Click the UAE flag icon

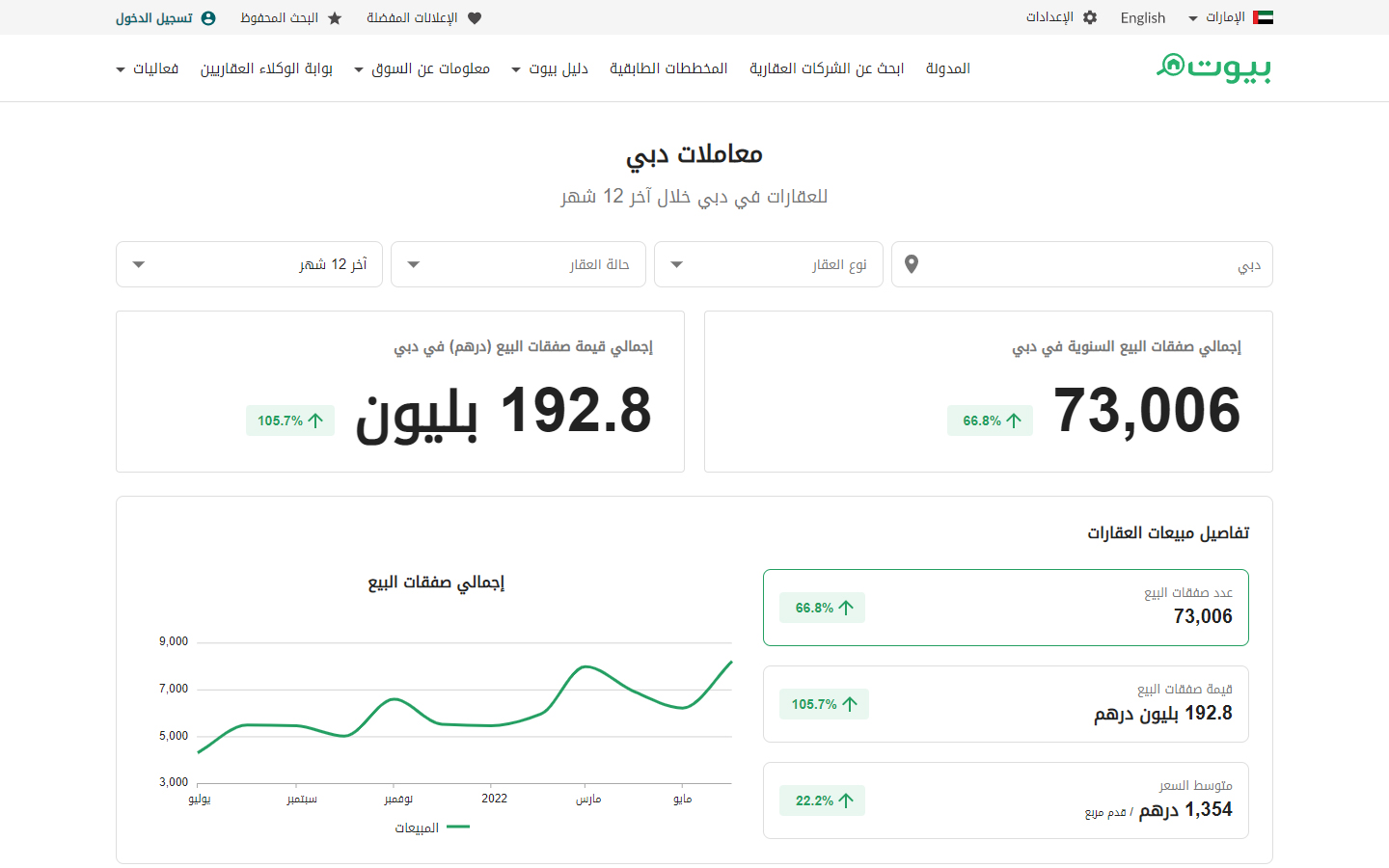(x=1263, y=17)
